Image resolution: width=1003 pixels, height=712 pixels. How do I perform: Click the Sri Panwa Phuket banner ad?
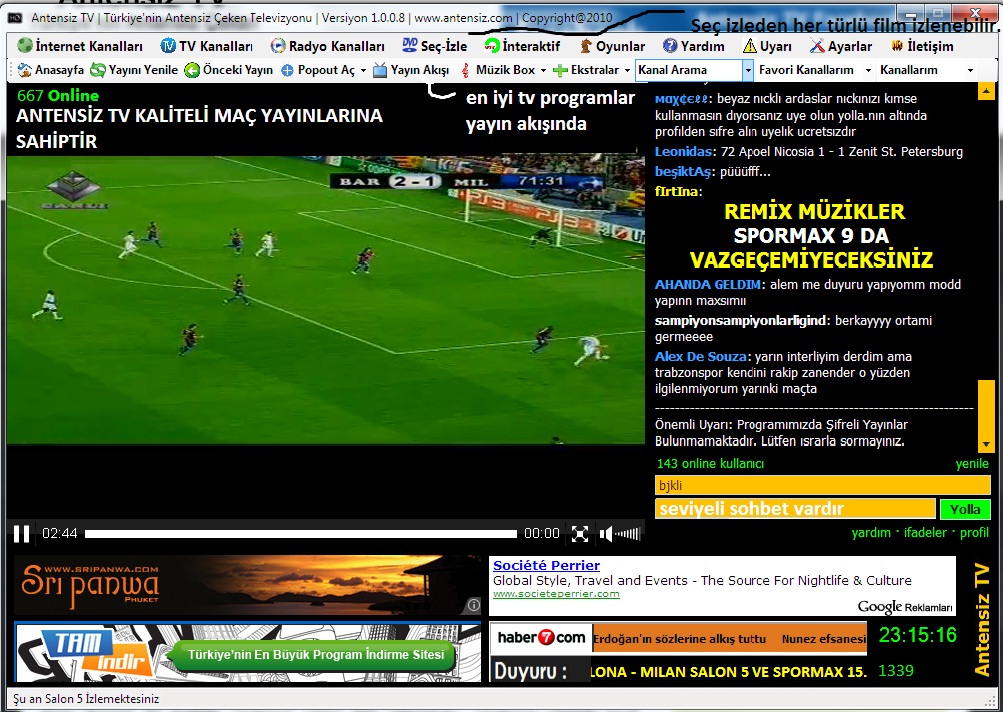(x=248, y=585)
